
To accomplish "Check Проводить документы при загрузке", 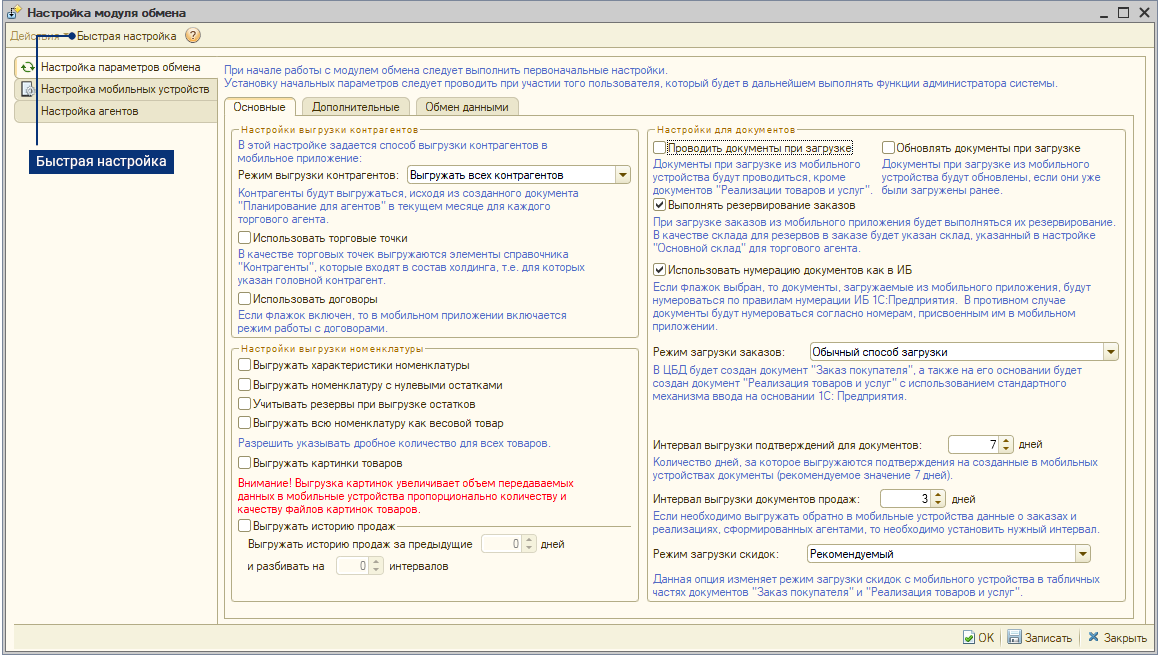I will coord(659,148).
